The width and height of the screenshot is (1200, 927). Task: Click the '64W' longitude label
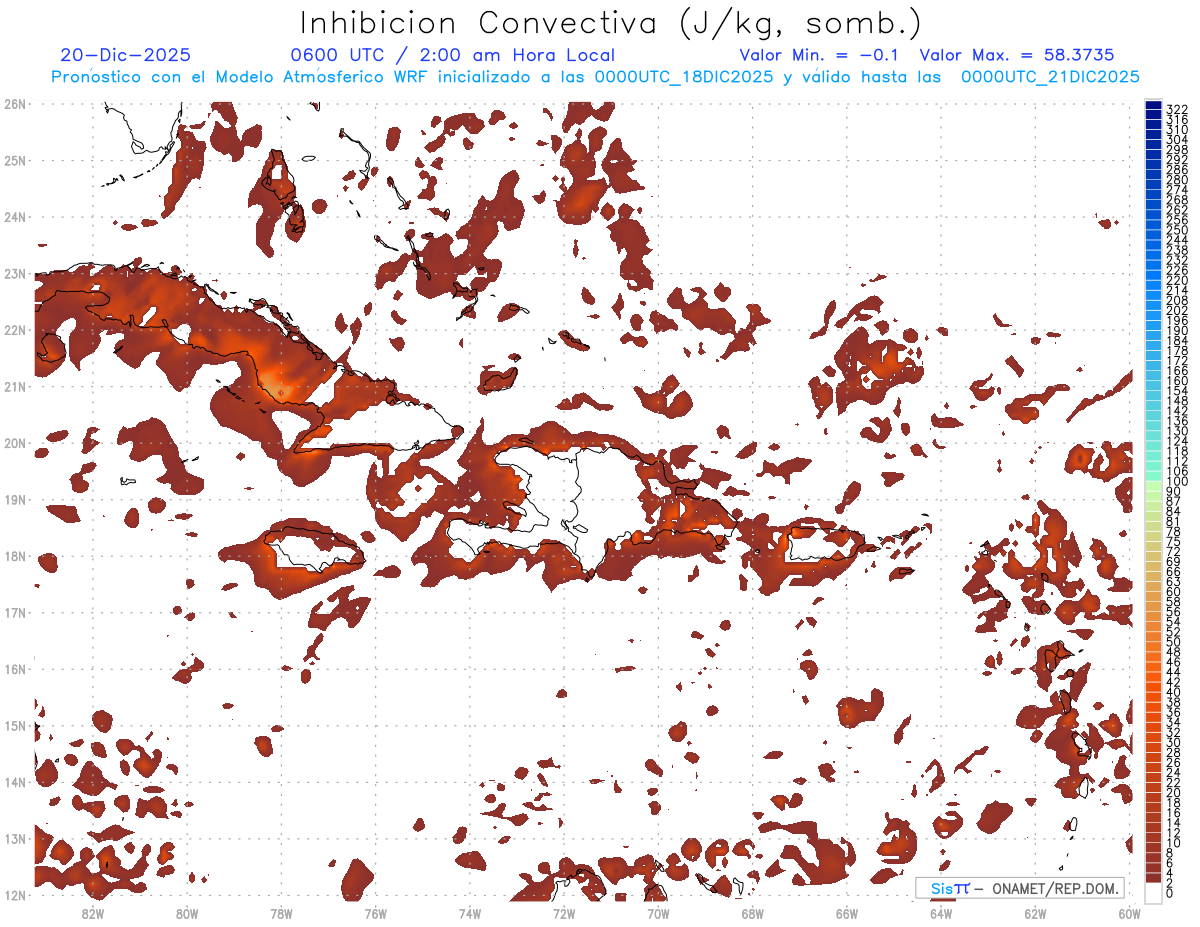[x=941, y=913]
